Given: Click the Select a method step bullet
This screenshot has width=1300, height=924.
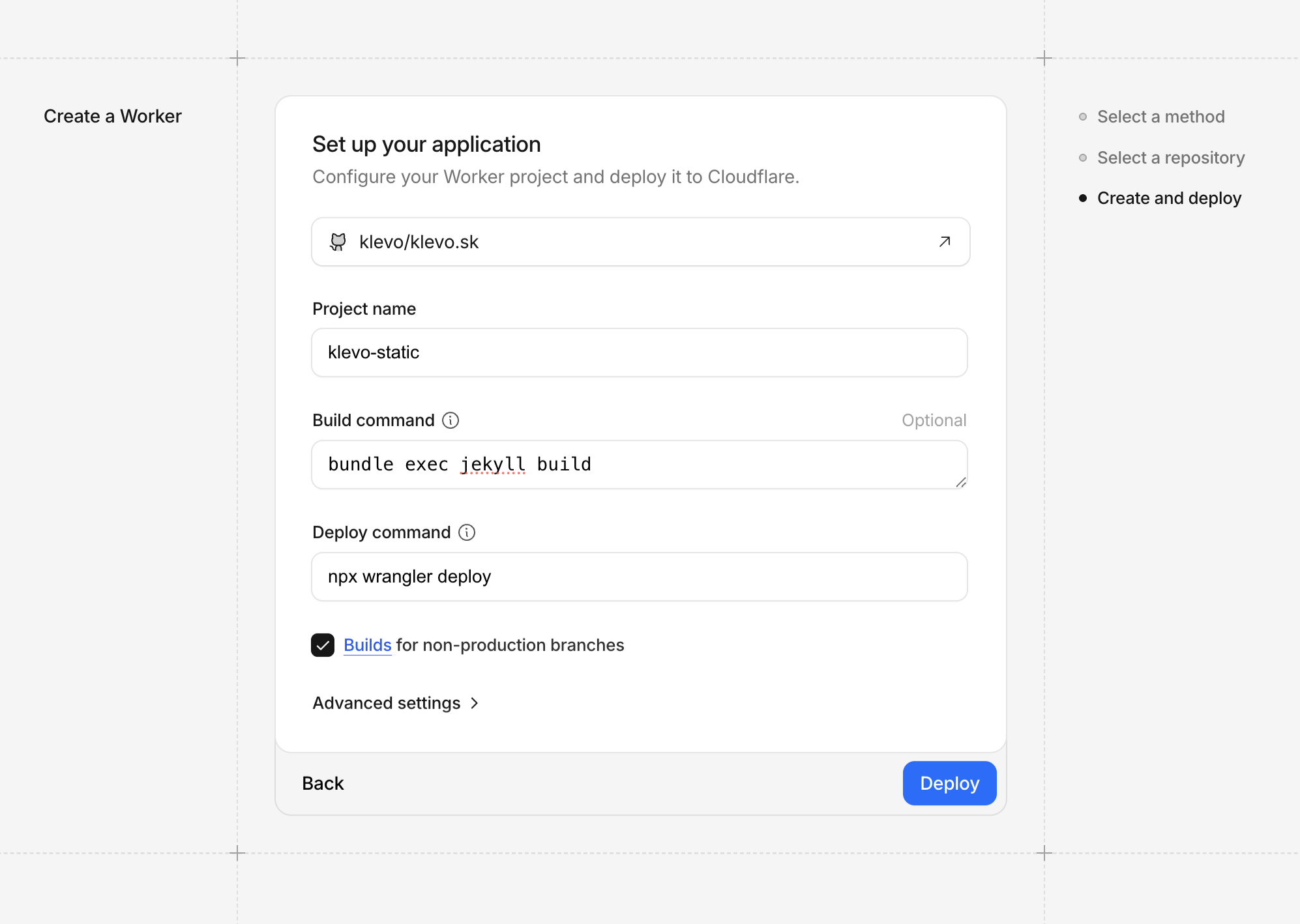Looking at the screenshot, I should [x=1083, y=117].
